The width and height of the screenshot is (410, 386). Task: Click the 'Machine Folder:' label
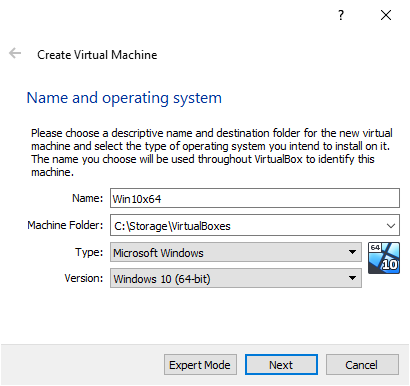(65, 225)
